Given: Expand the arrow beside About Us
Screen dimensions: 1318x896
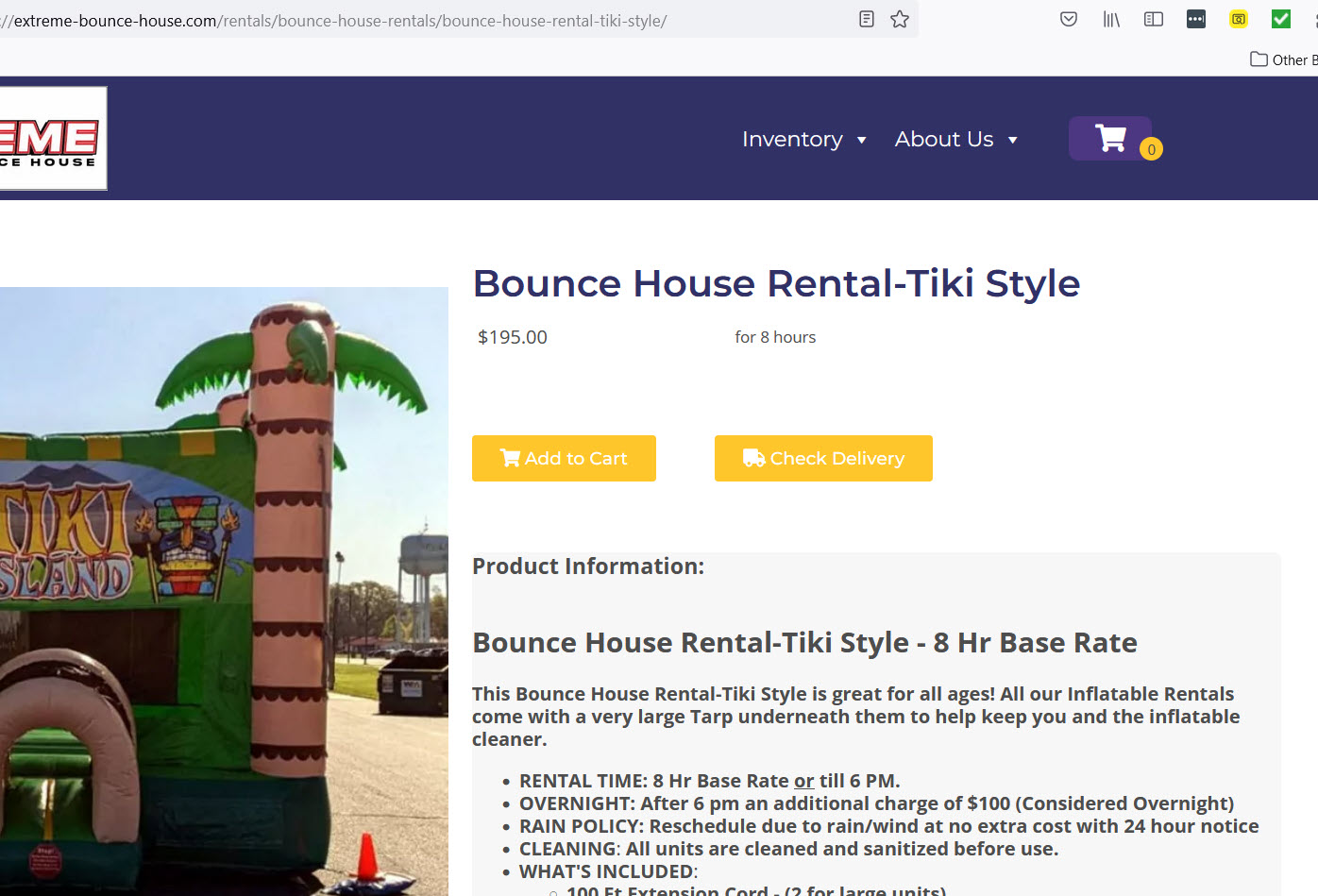Looking at the screenshot, I should pos(1012,141).
